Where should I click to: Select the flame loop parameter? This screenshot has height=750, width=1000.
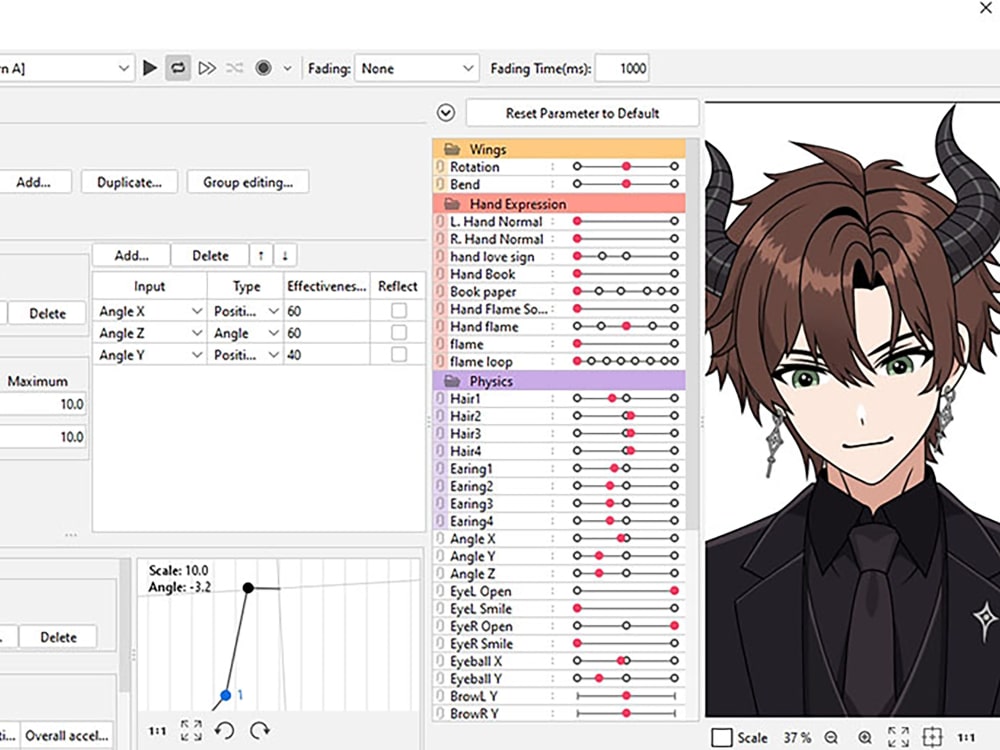481,362
